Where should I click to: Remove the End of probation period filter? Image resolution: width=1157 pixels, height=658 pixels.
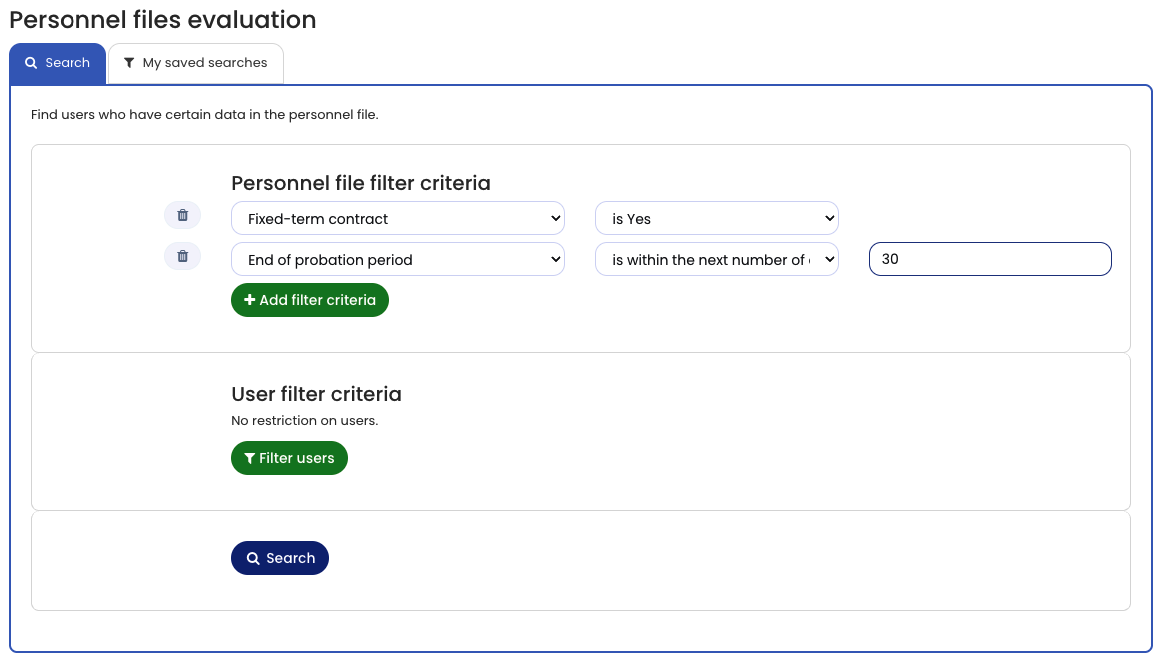[182, 256]
